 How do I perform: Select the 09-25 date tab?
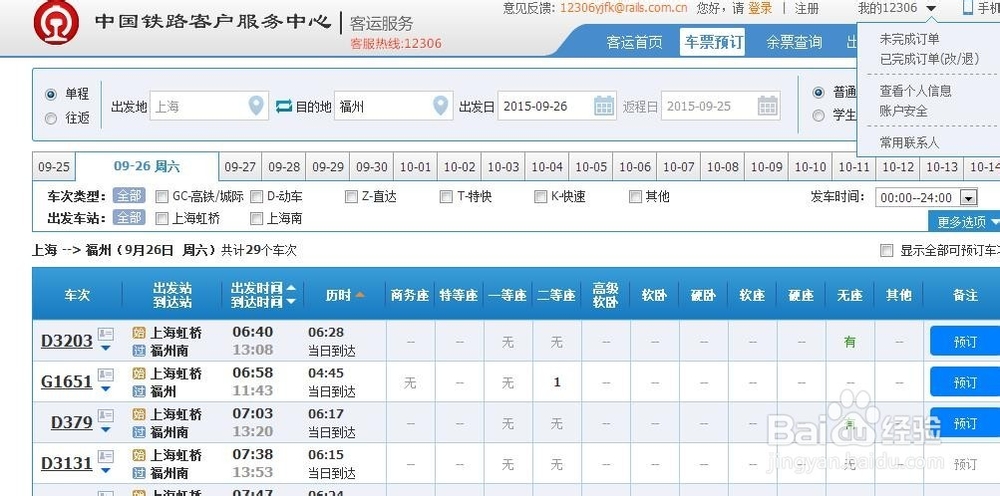tap(54, 167)
